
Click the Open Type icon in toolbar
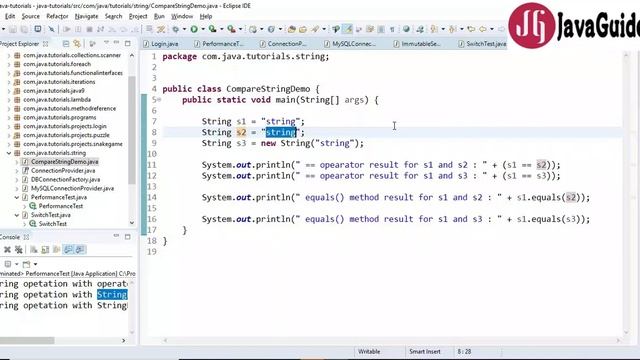click(291, 29)
